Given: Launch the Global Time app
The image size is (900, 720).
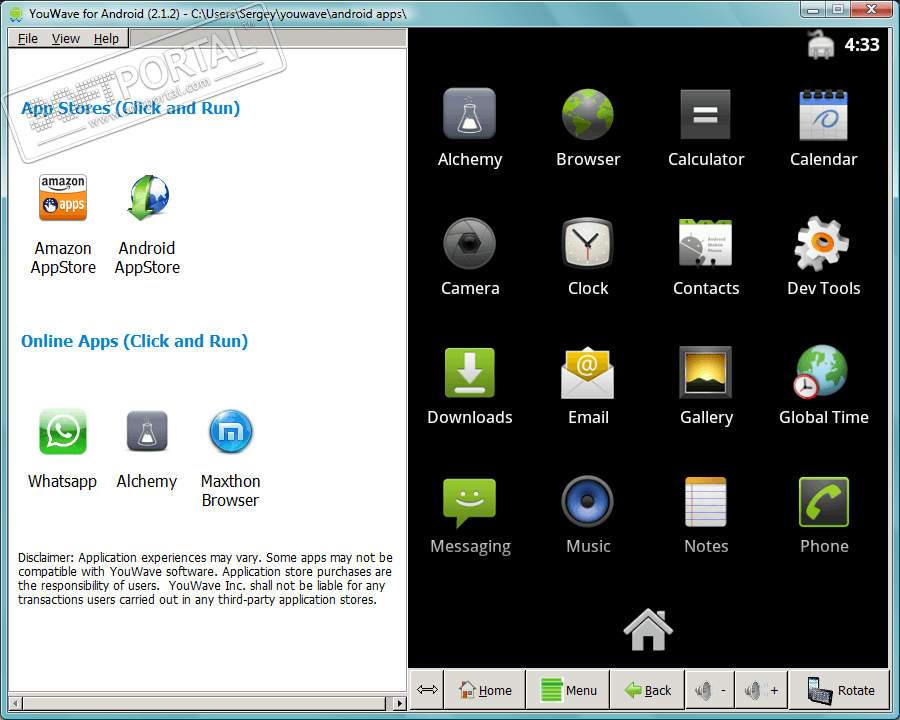Looking at the screenshot, I should click(x=821, y=371).
